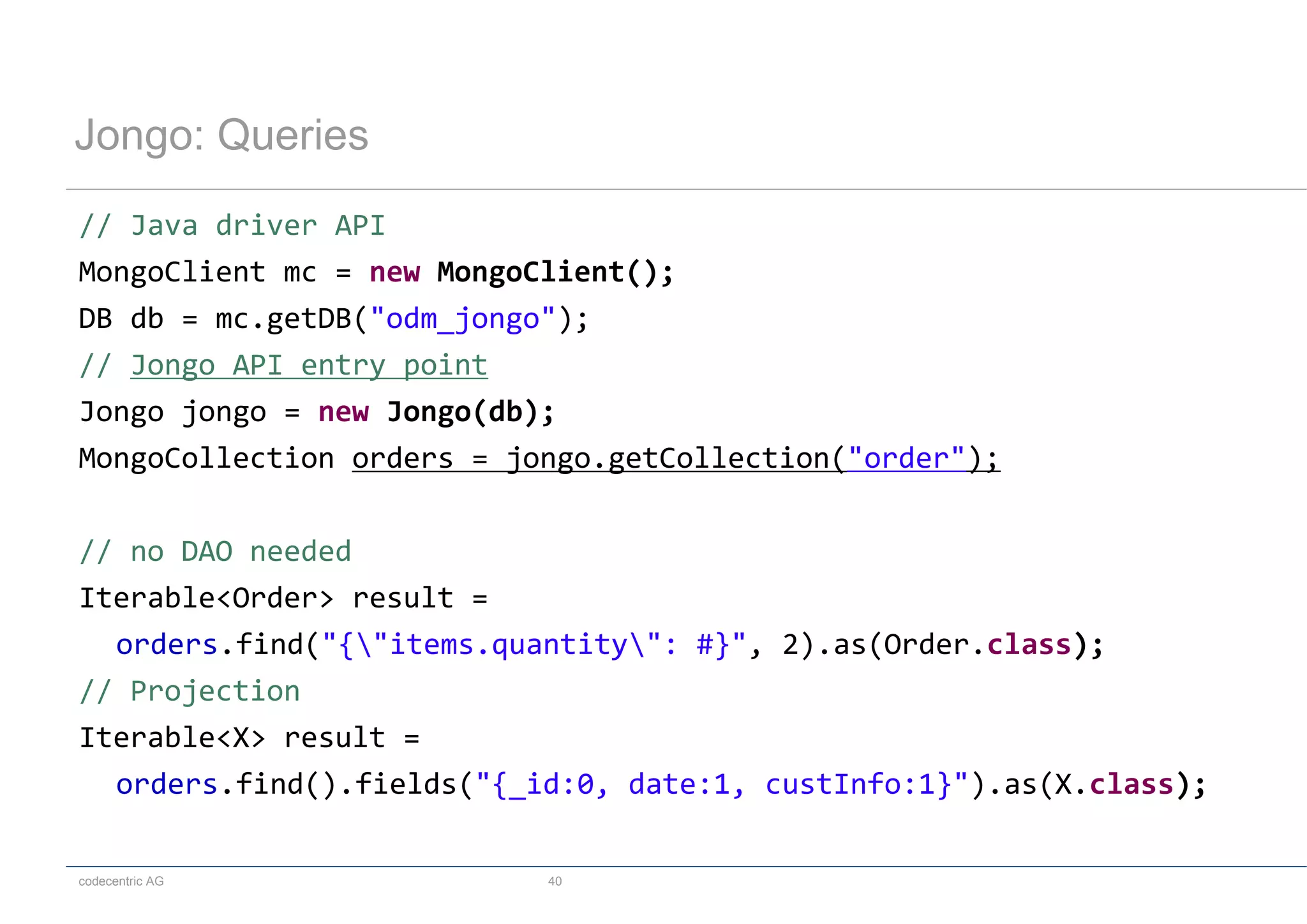Image resolution: width=1307 pixels, height=924 pixels.
Task: Click the line 'Iterable<Order> result ='
Action: (283, 598)
